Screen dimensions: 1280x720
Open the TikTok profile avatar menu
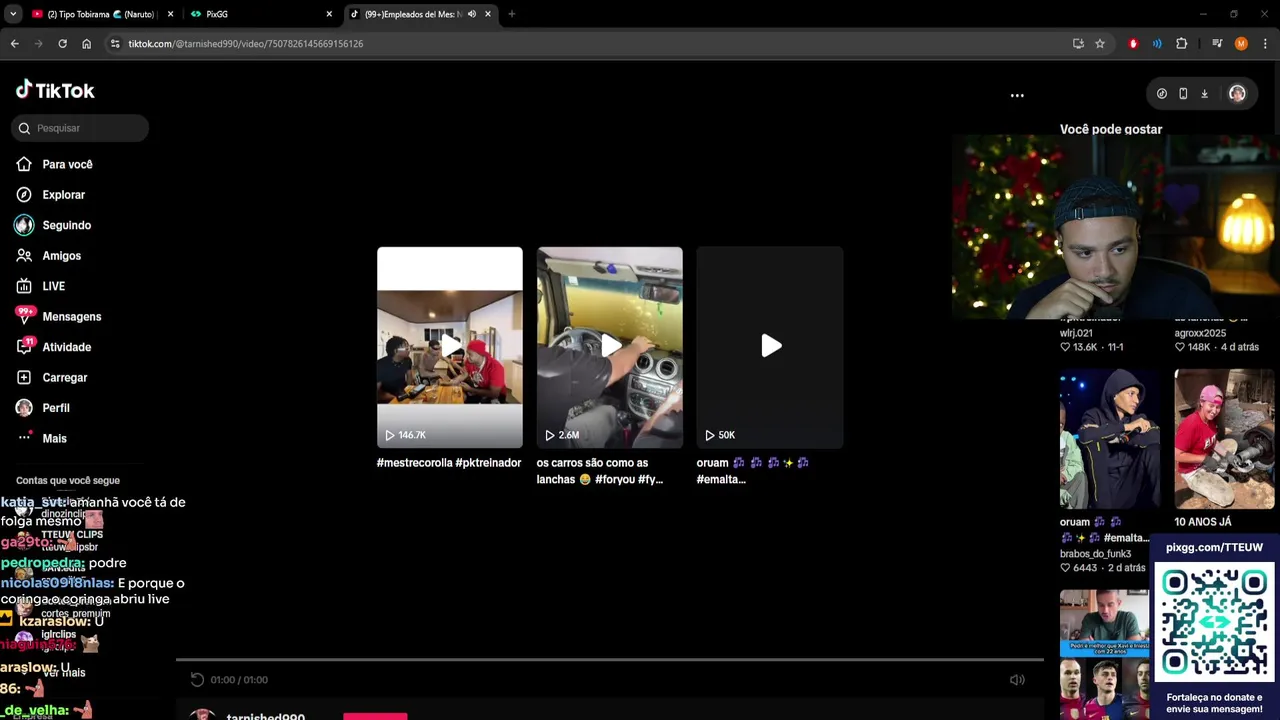[x=1237, y=93]
